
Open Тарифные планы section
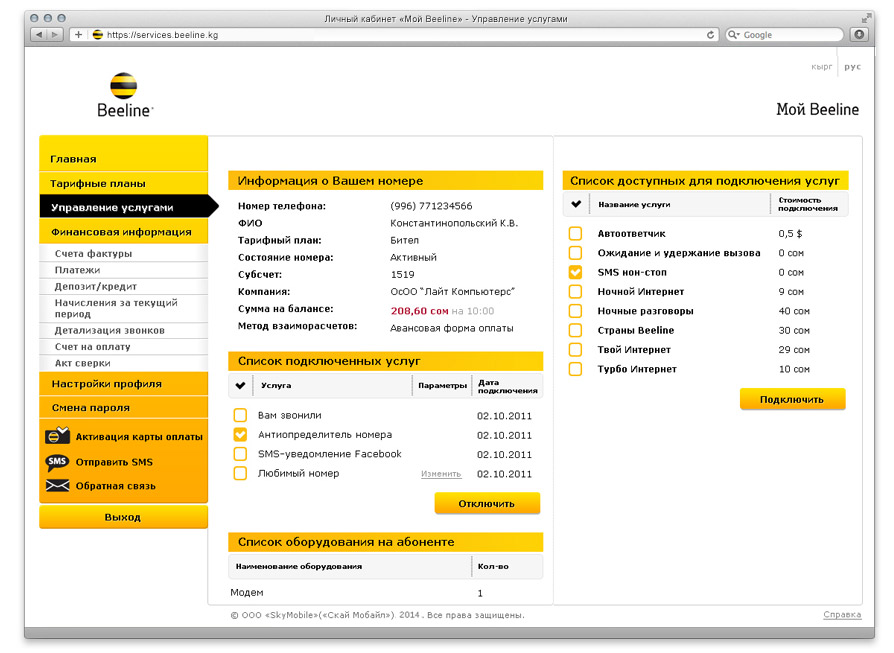click(x=124, y=183)
